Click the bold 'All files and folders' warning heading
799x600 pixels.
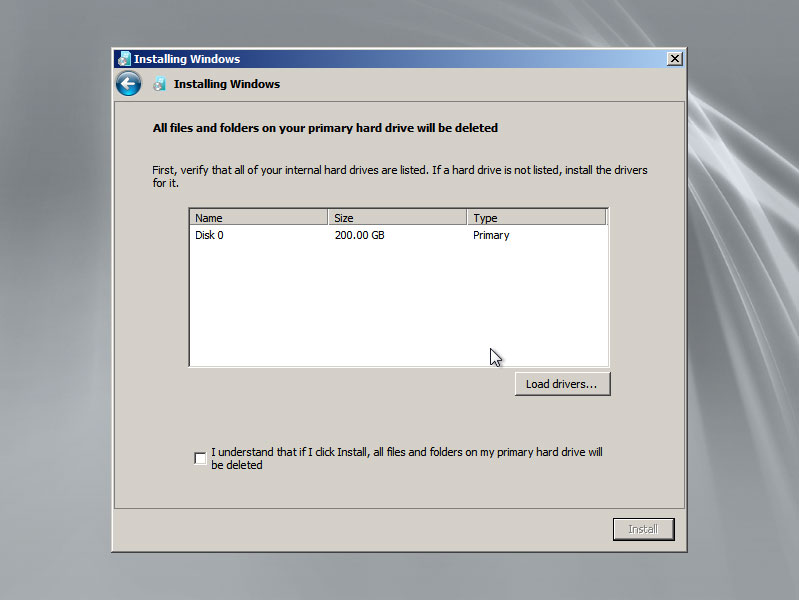click(325, 128)
